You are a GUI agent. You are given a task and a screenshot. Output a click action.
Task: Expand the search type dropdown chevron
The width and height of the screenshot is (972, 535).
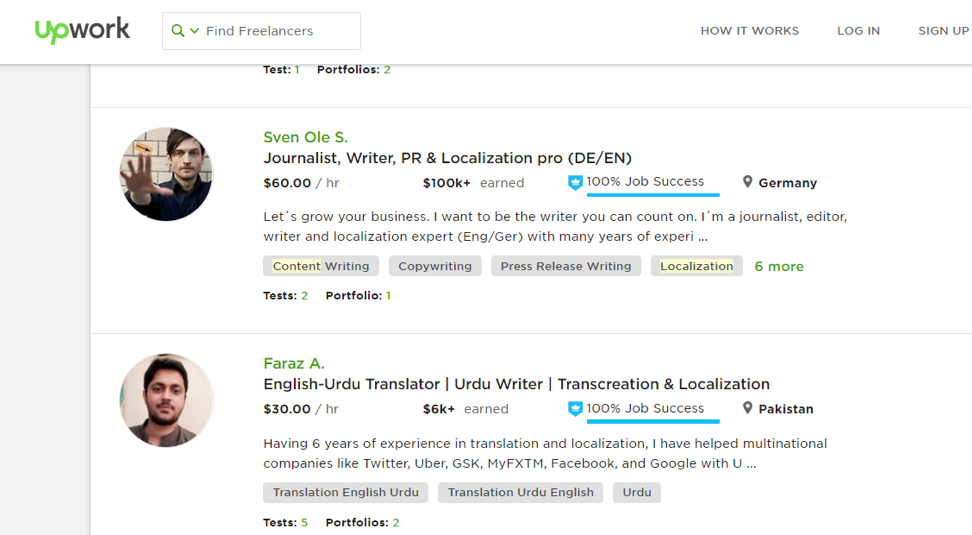tap(194, 30)
